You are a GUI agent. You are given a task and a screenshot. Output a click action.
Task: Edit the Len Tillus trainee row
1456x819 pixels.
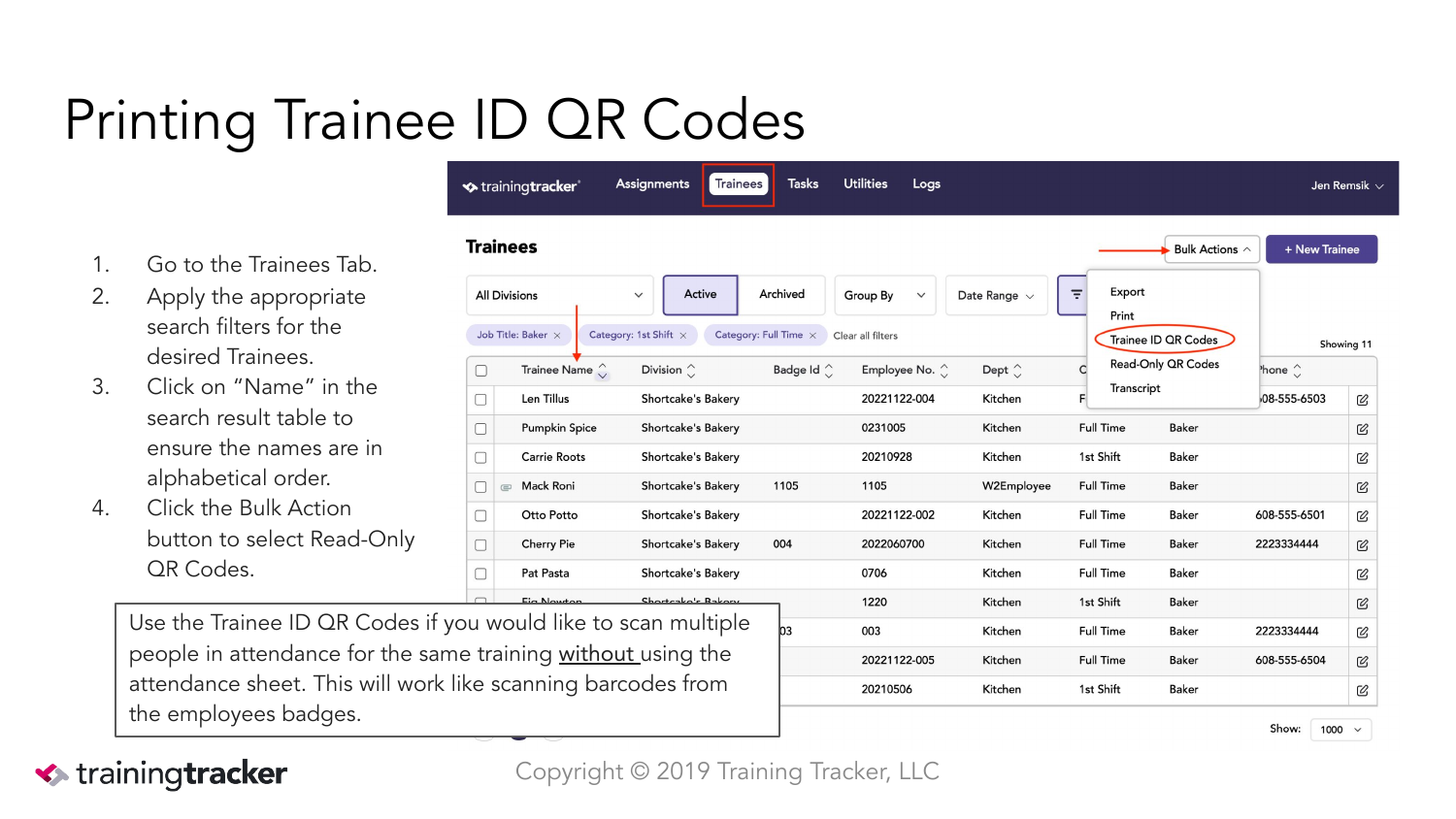1363,400
